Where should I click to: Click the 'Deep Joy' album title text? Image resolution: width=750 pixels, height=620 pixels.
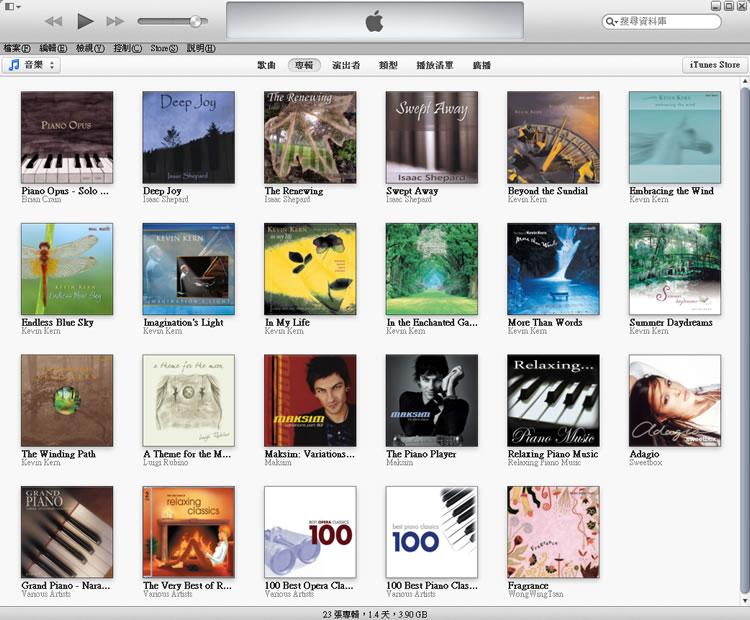pyautogui.click(x=162, y=191)
